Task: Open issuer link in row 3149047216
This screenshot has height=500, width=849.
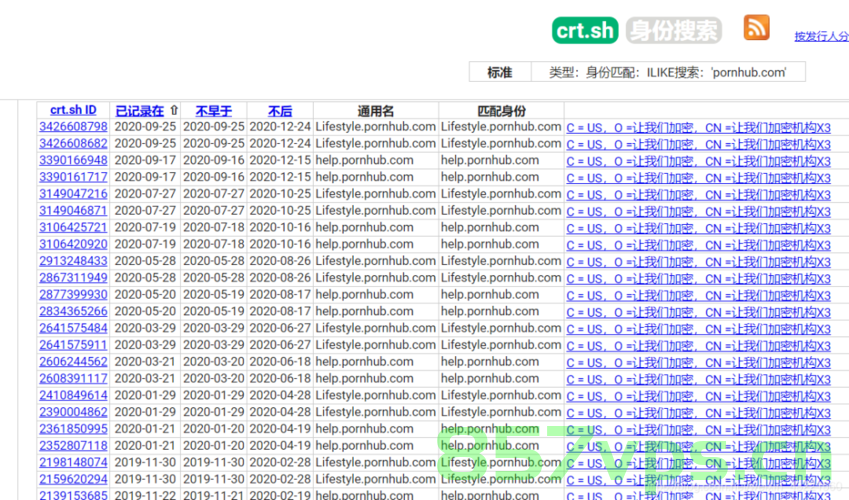Action: pyautogui.click(x=698, y=195)
